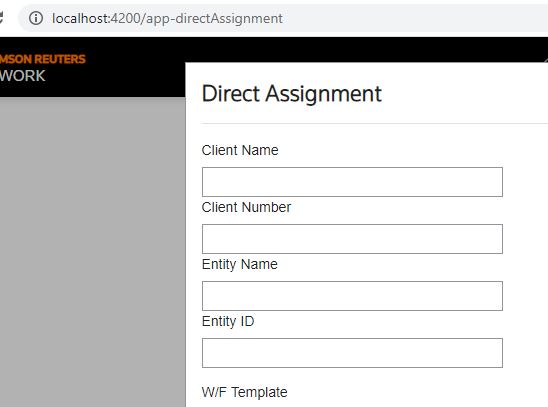Click the divider below Direct Assignment title
Viewport: 548px width, 407px height.
click(x=375, y=123)
